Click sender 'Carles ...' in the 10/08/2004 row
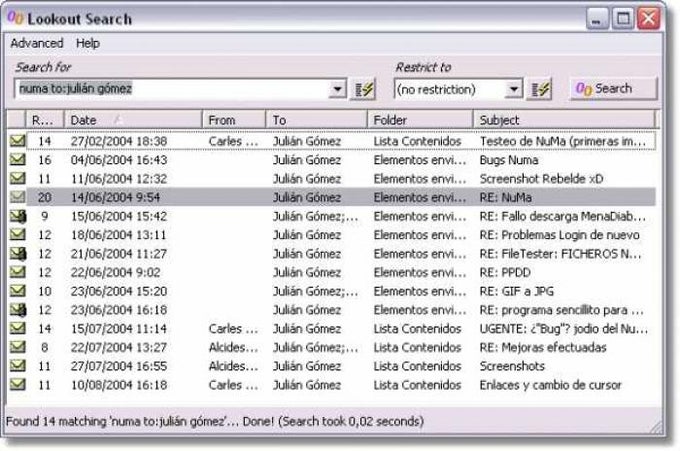Screen dimensions: 680x451 233,385
